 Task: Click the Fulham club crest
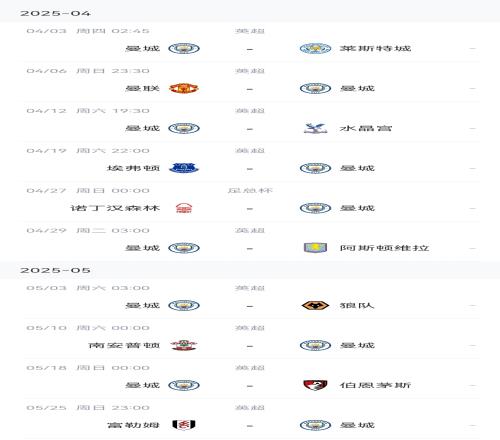pyautogui.click(x=184, y=425)
